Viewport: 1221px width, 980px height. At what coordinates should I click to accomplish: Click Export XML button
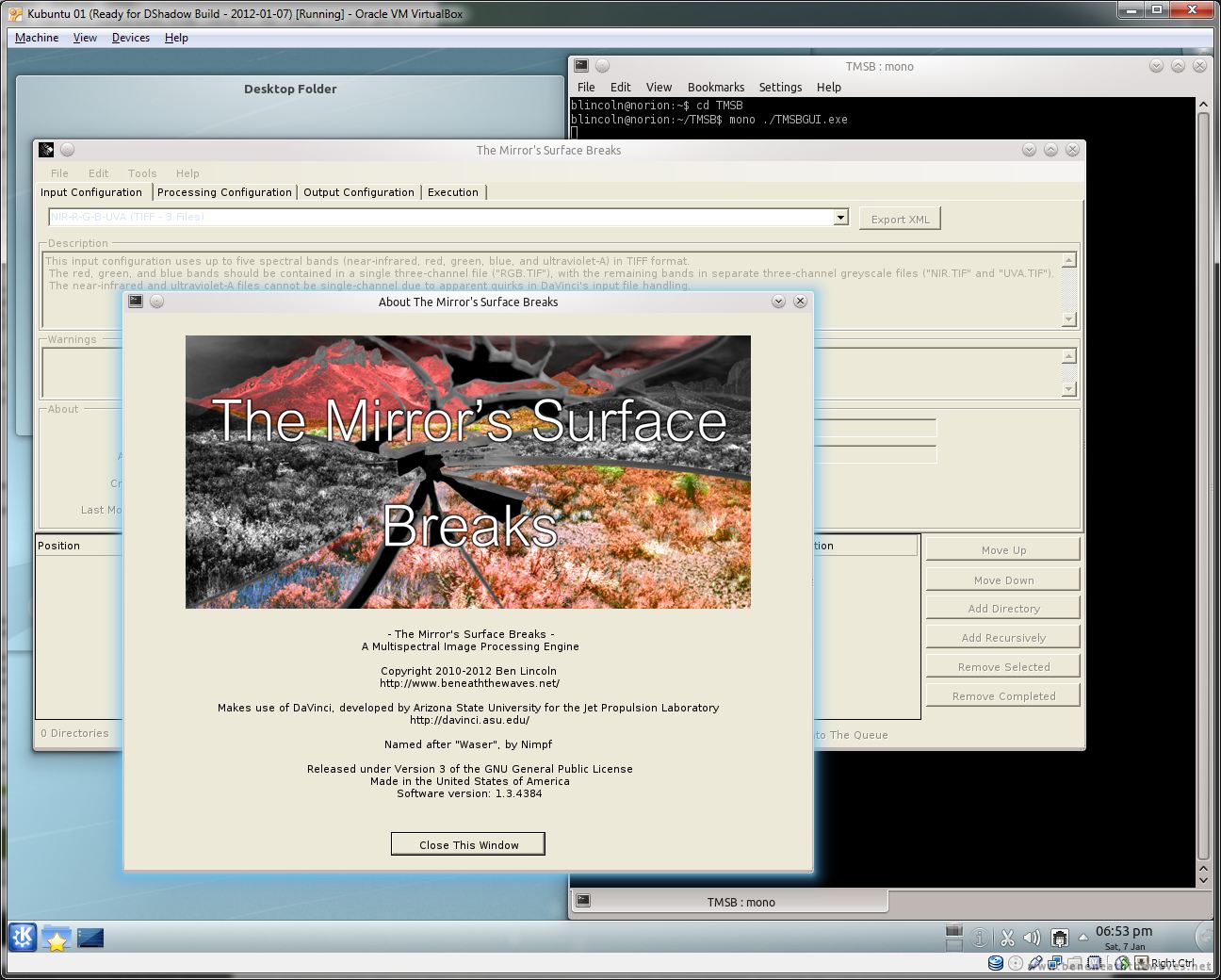(x=900, y=219)
